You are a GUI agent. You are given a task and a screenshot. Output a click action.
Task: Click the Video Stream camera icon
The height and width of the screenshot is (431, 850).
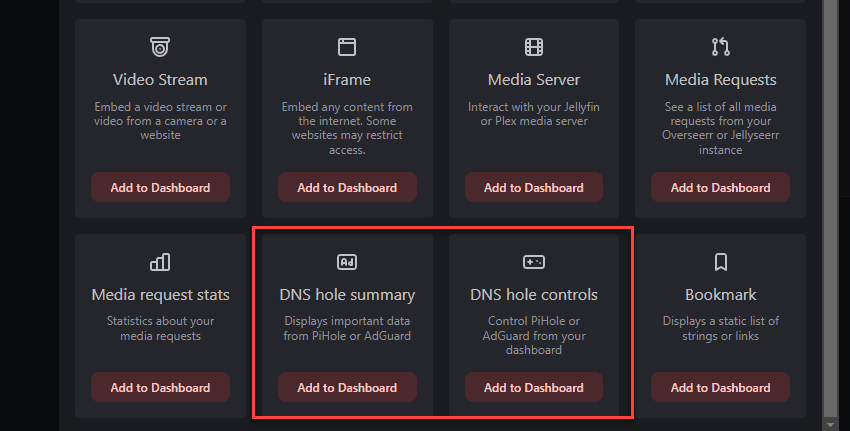[160, 46]
